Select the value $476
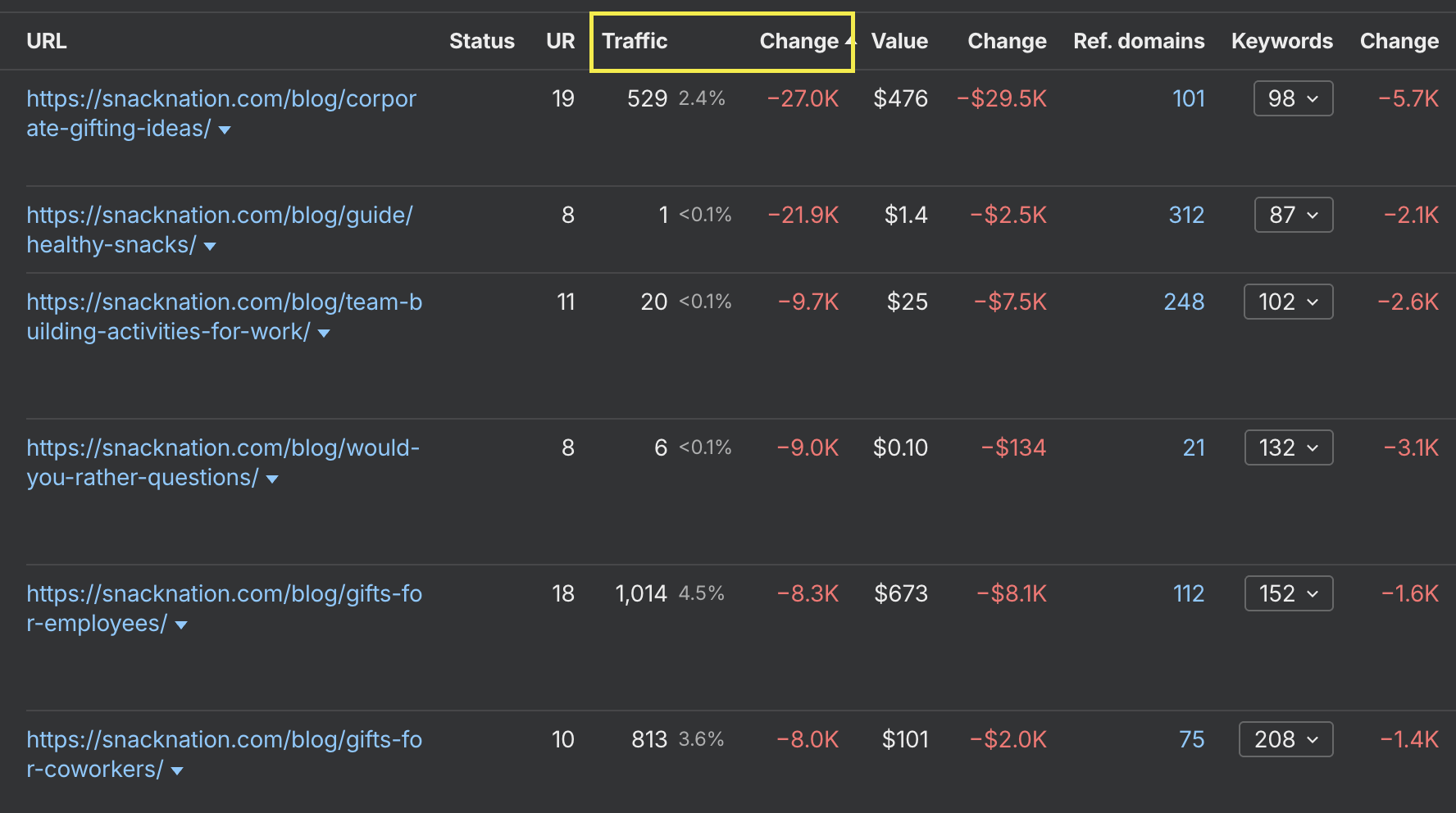 [900, 98]
